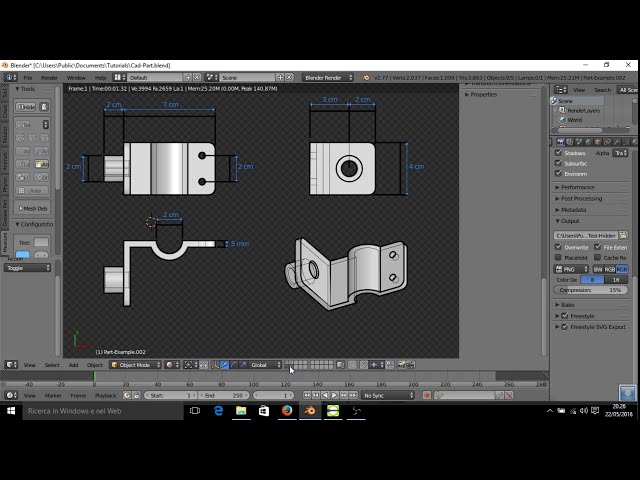Adjust the Compression 15% slider
640x480 pixels.
pyautogui.click(x=591, y=290)
